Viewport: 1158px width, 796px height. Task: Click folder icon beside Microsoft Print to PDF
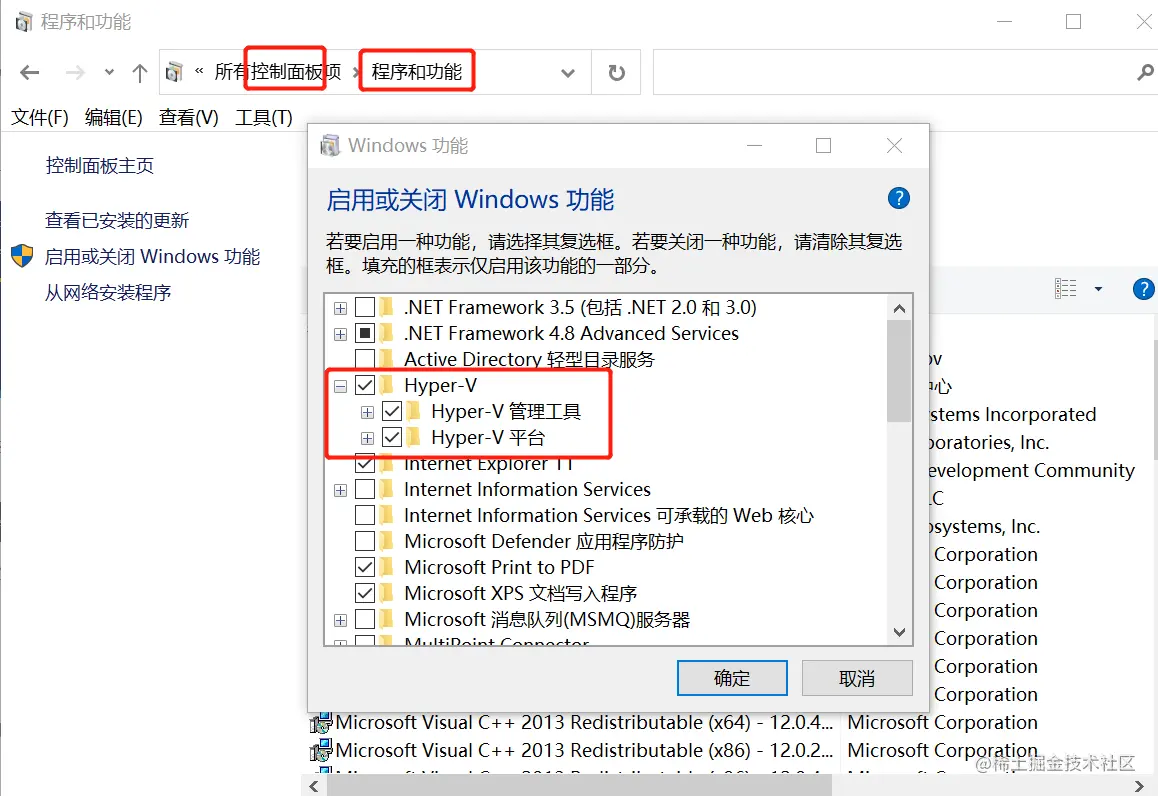pyautogui.click(x=387, y=567)
